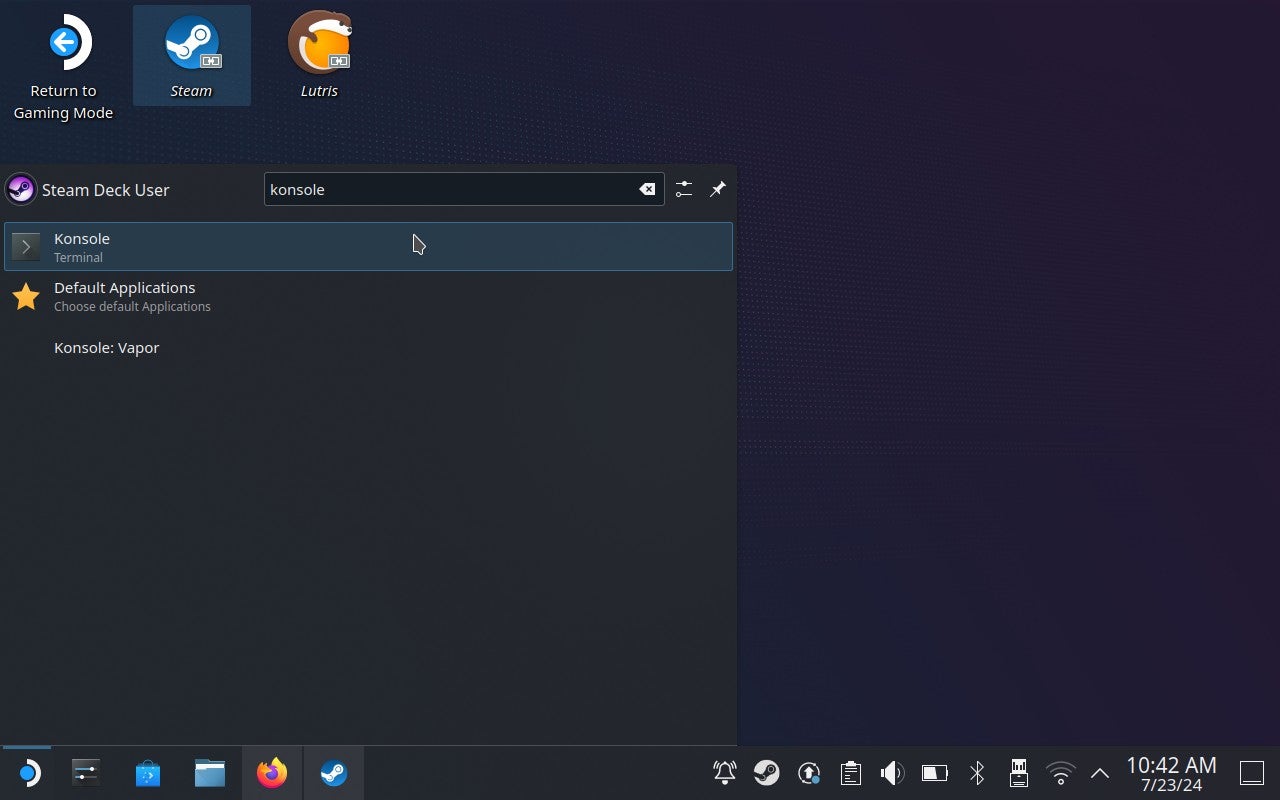The width and height of the screenshot is (1280, 800).
Task: Open the application launcher menu
Action: coord(28,772)
